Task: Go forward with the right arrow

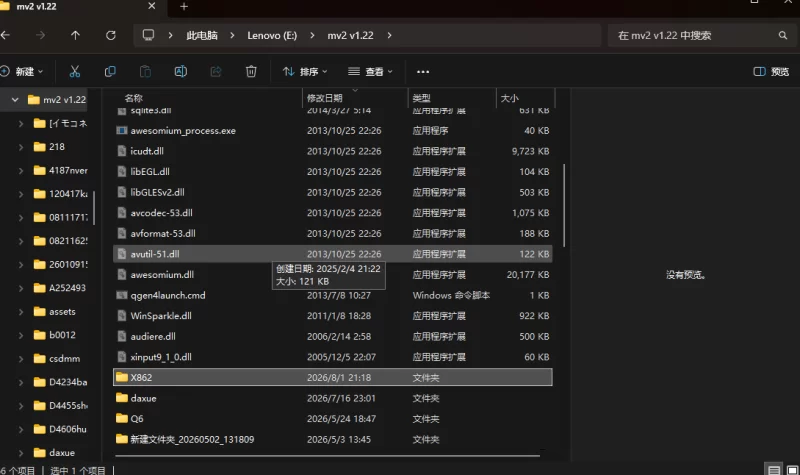Action: click(x=40, y=35)
